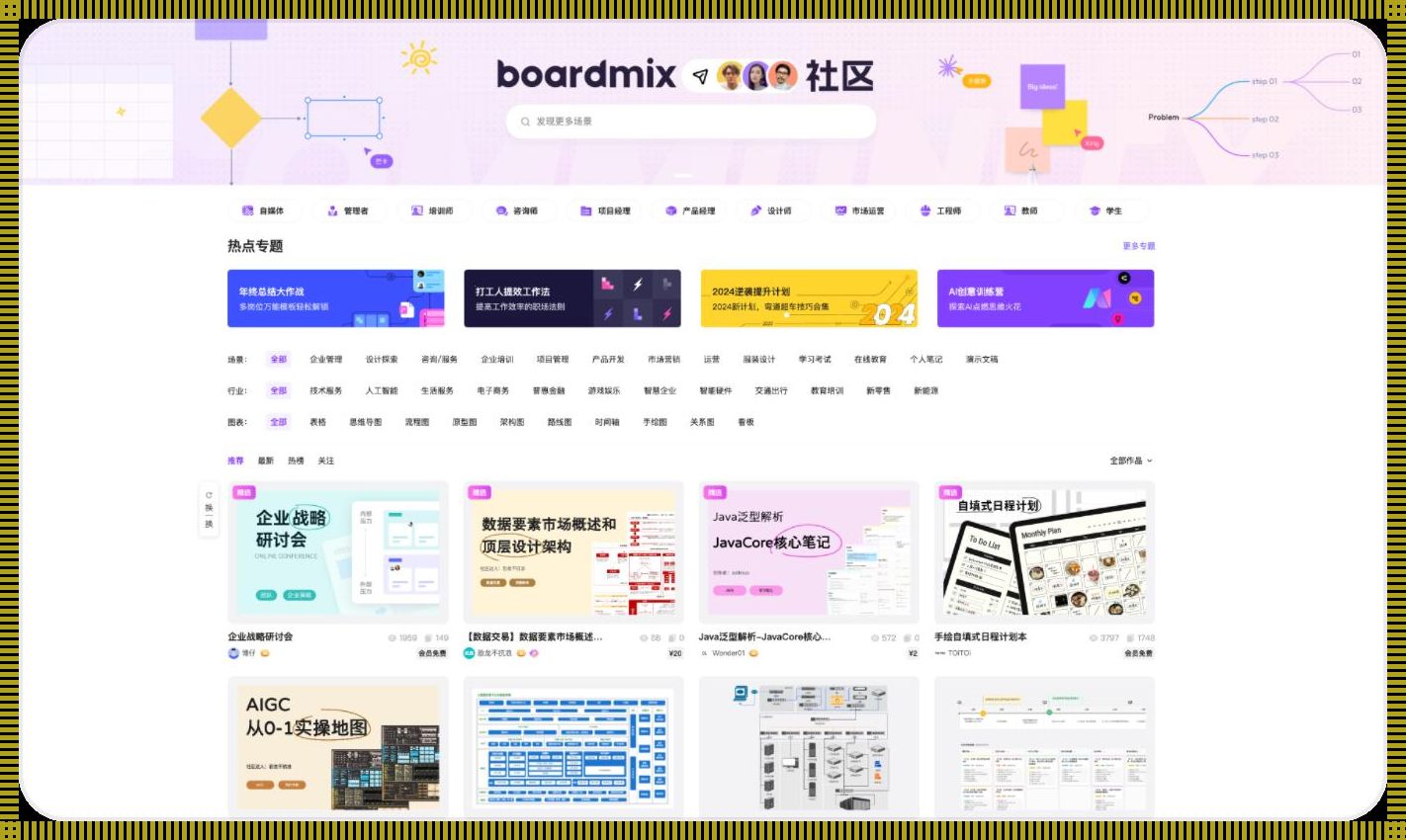Filter 图表 by 流程图

click(x=417, y=422)
